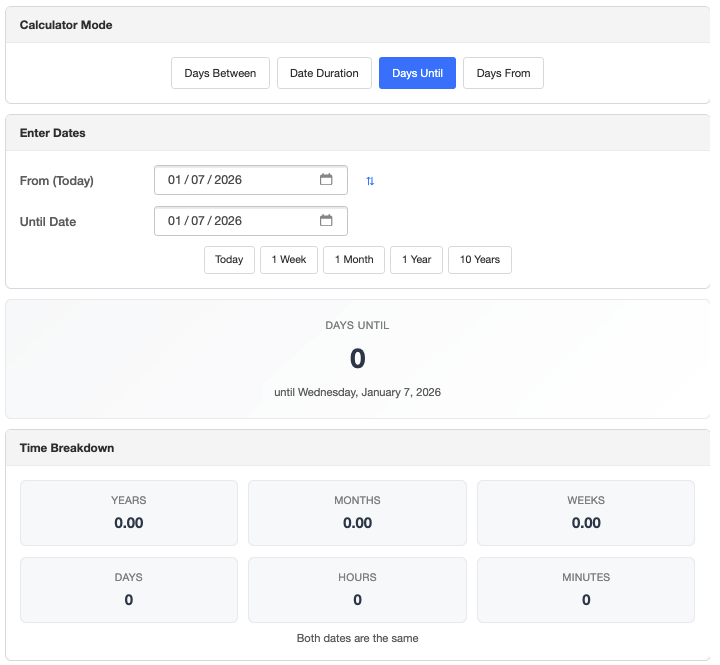Viewport: 720px width, 665px height.
Task: Click month field in Until Date input
Action: point(175,221)
